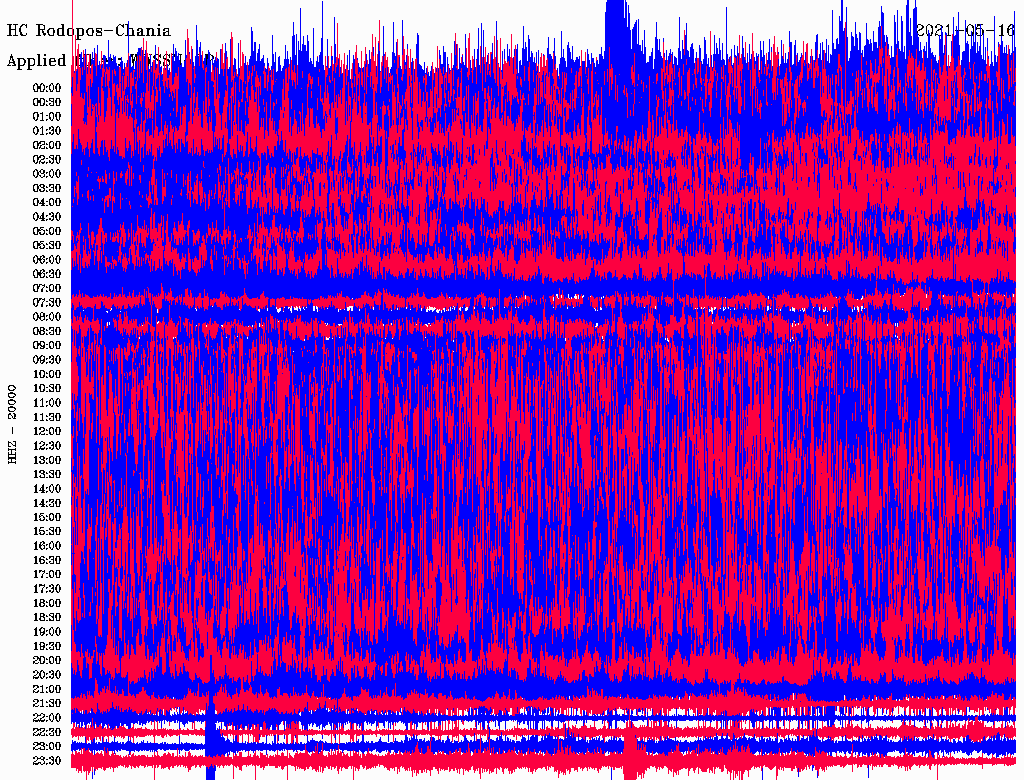
Task: Click the vertical HHZ - 20000 axis label
Action: 13,423
